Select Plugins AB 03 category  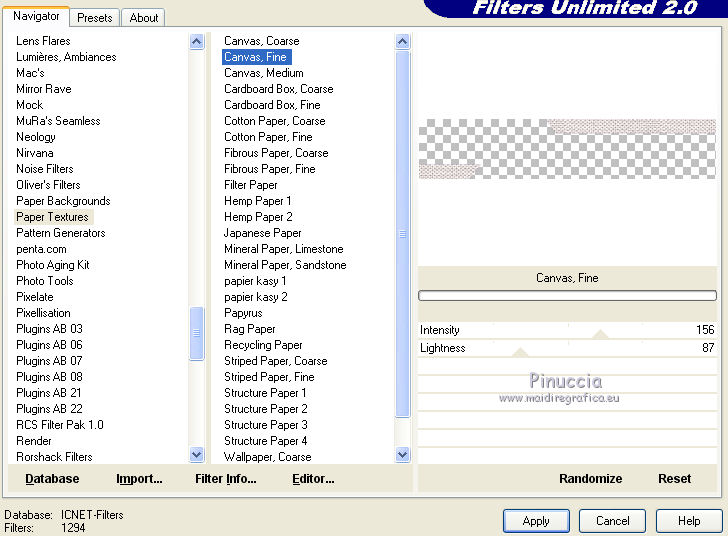[49, 329]
